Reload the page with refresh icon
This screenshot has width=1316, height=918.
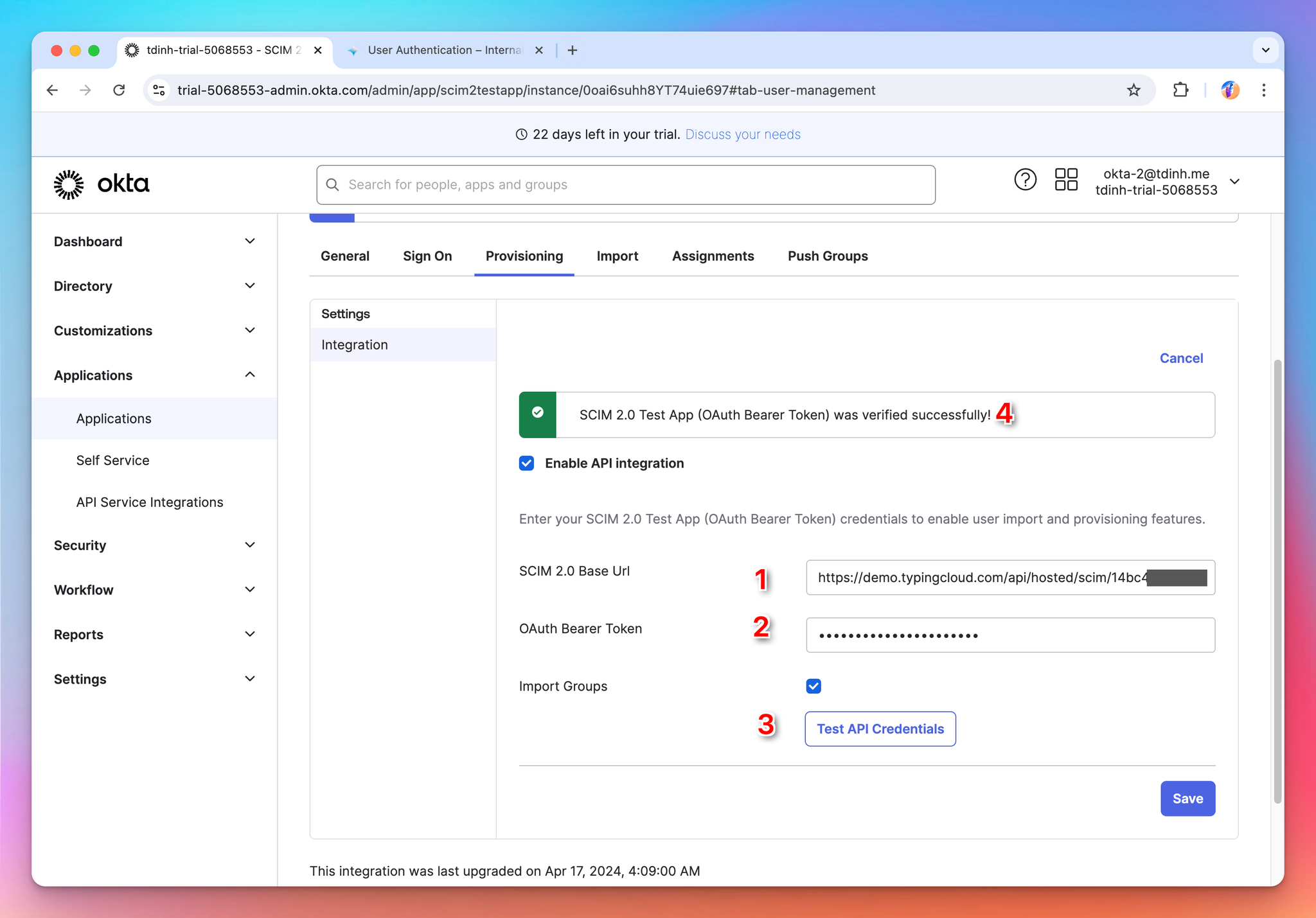(119, 90)
